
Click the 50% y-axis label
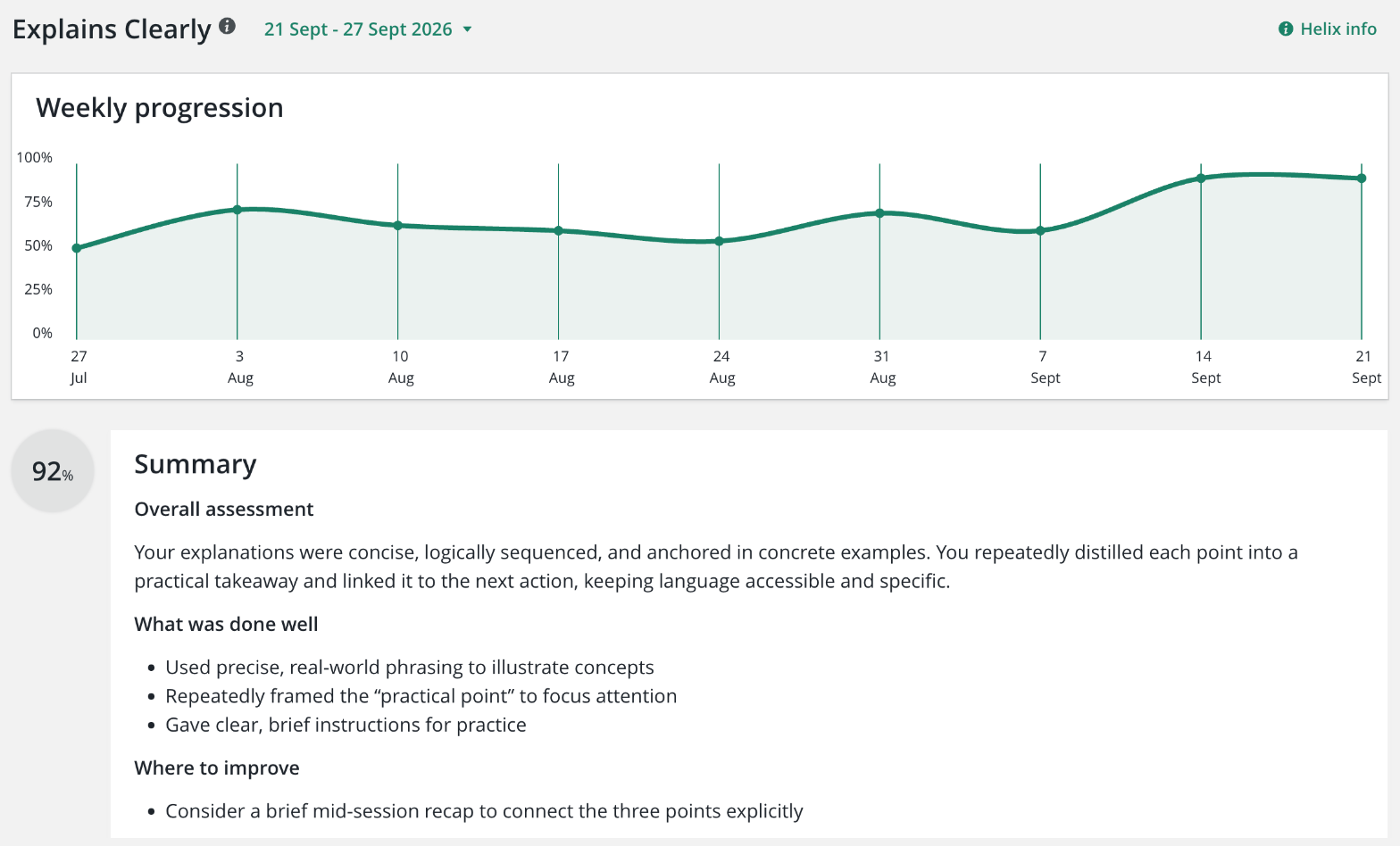point(38,246)
